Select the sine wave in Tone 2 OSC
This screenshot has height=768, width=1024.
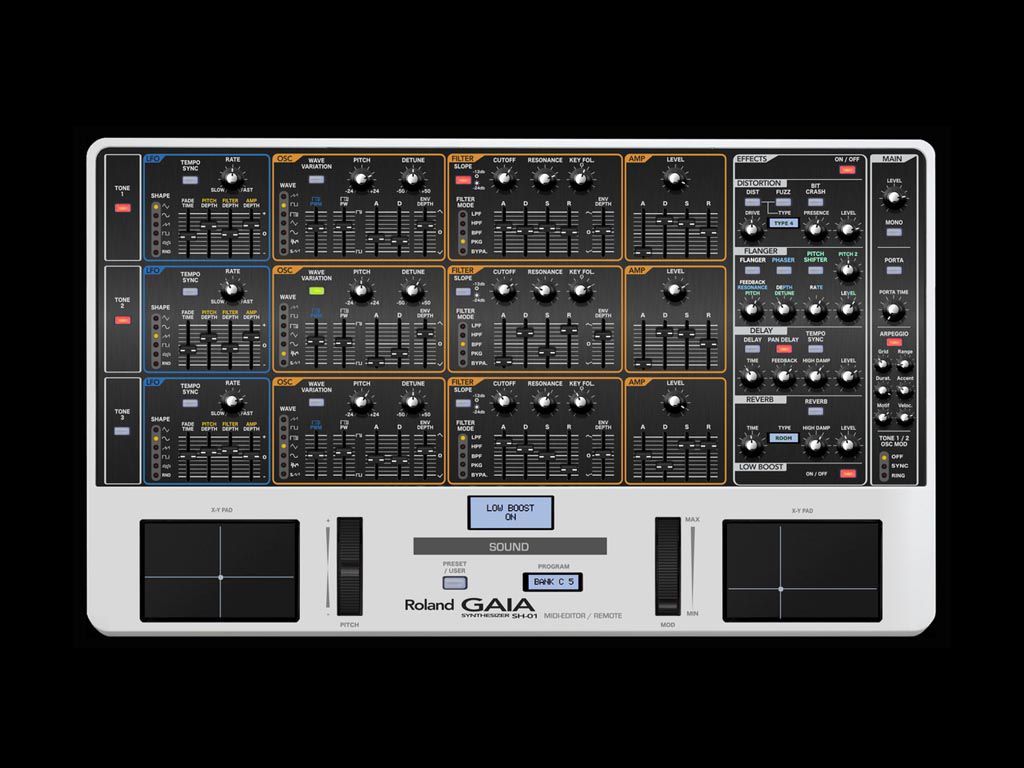tap(284, 344)
